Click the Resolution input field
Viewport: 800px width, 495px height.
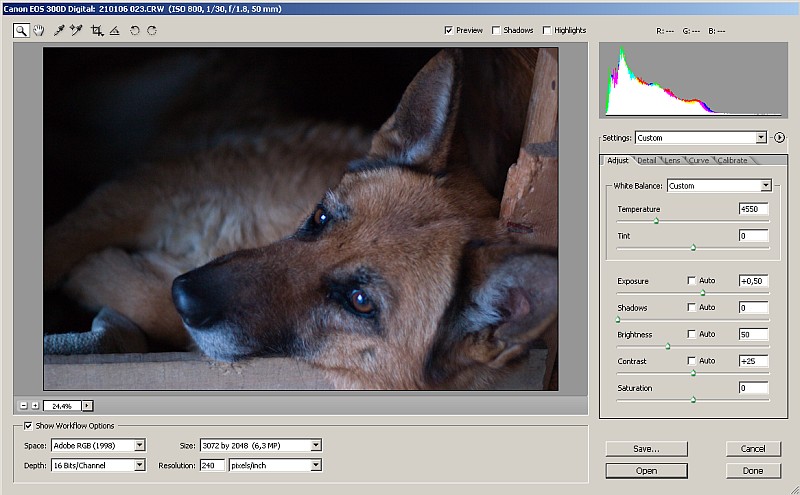point(212,465)
